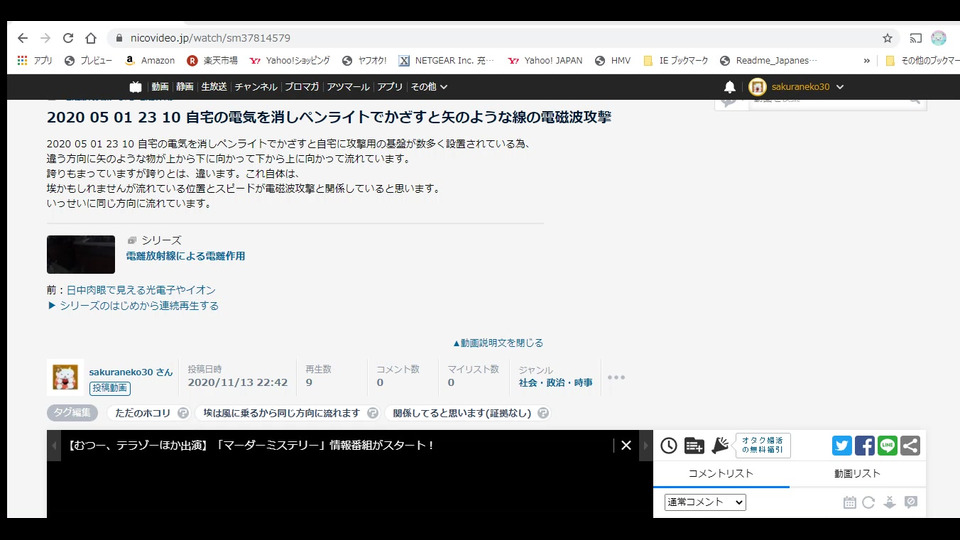The width and height of the screenshot is (960, 540).
Task: Open the Amazon bookmark
Action: pyautogui.click(x=150, y=61)
